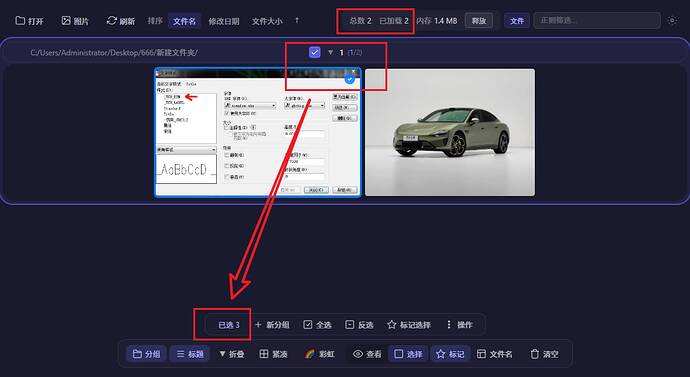Toggle 彩虹 rainbow mode

(320, 354)
